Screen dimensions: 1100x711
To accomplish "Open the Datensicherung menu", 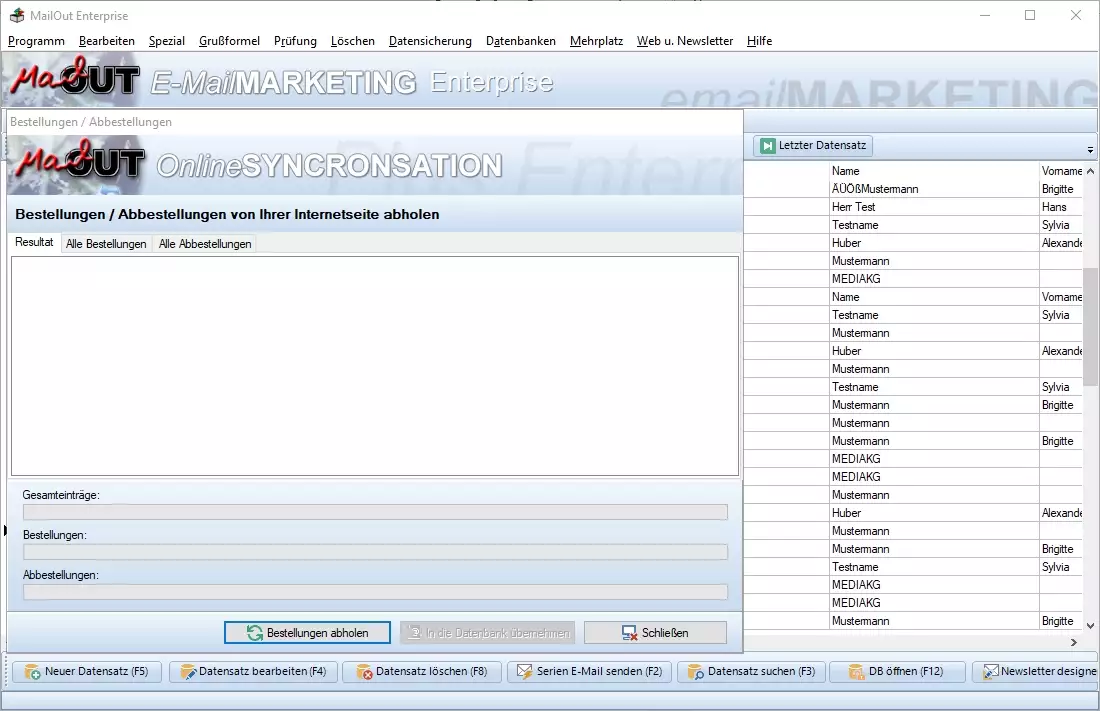I will pos(430,41).
